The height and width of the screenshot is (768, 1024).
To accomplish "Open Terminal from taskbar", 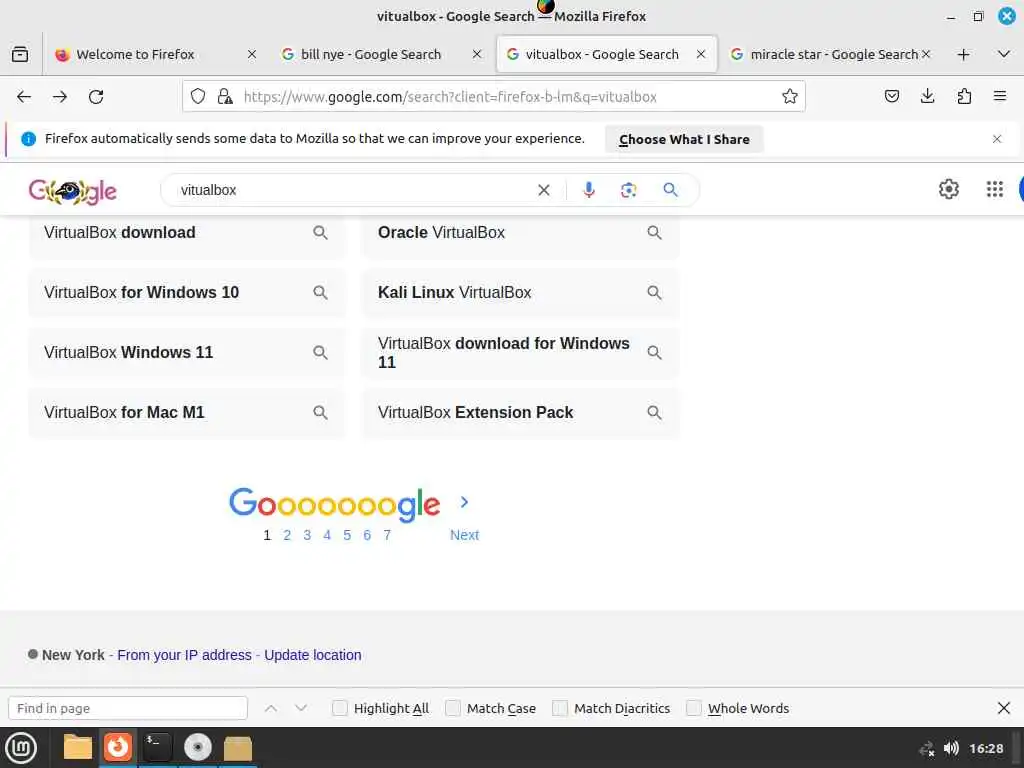I will (x=157, y=747).
